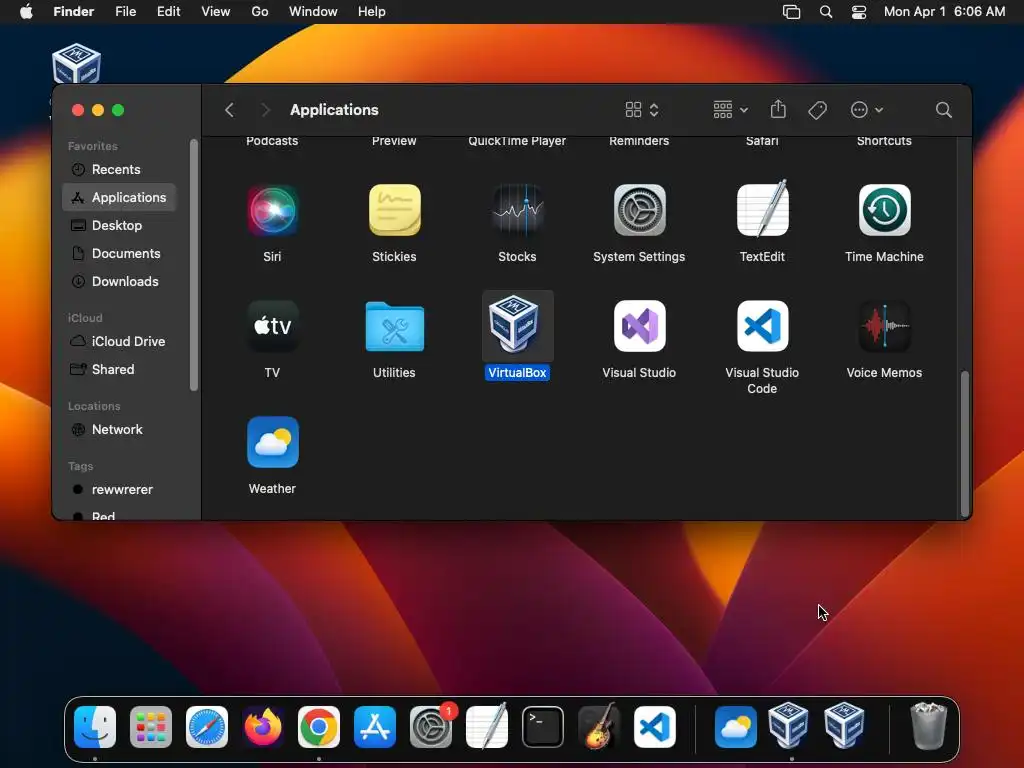Open the Action ellipsis dropdown menu

[x=867, y=110]
